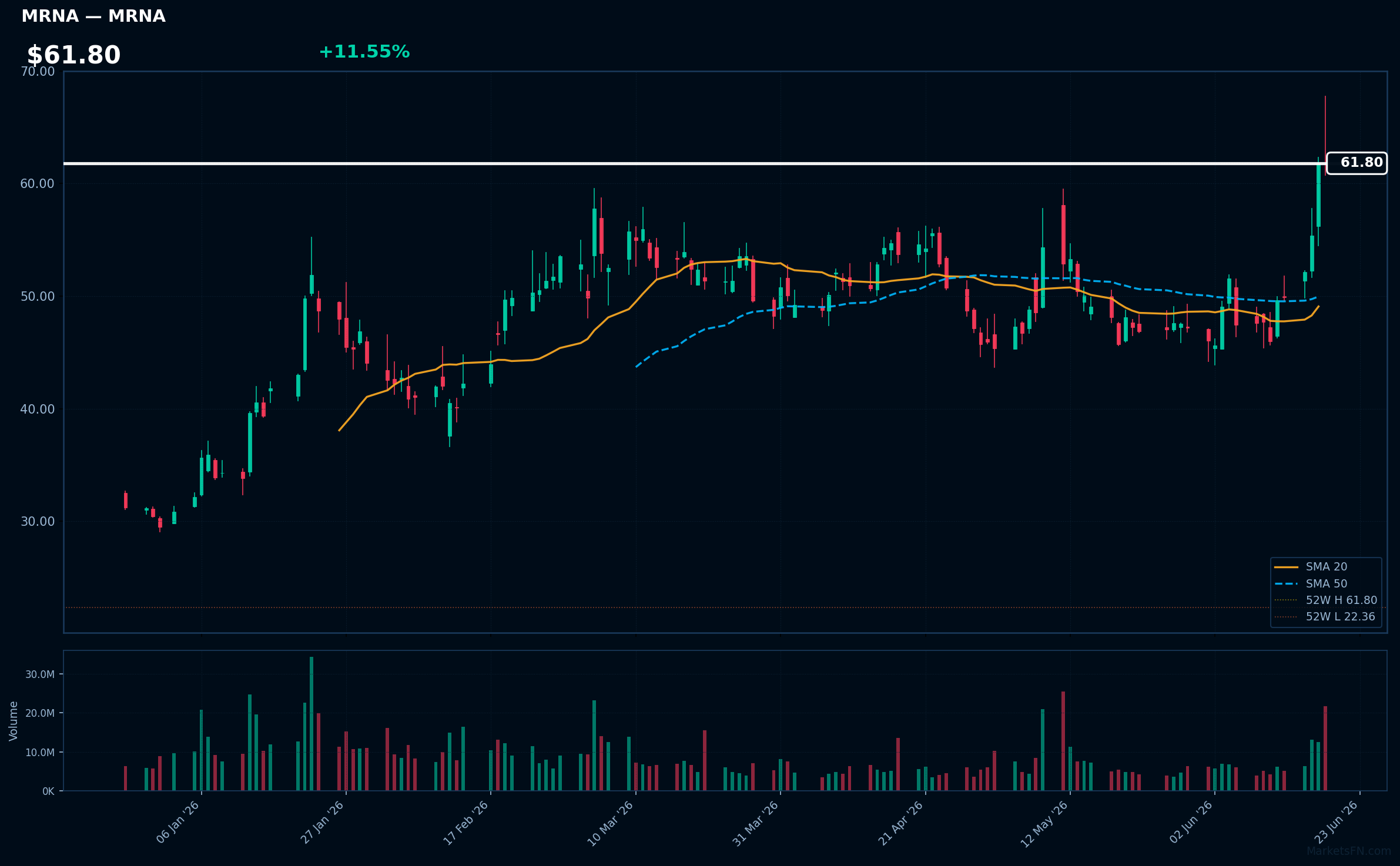
Task: Click the 12 May '26 date label
Action: click(x=1044, y=824)
